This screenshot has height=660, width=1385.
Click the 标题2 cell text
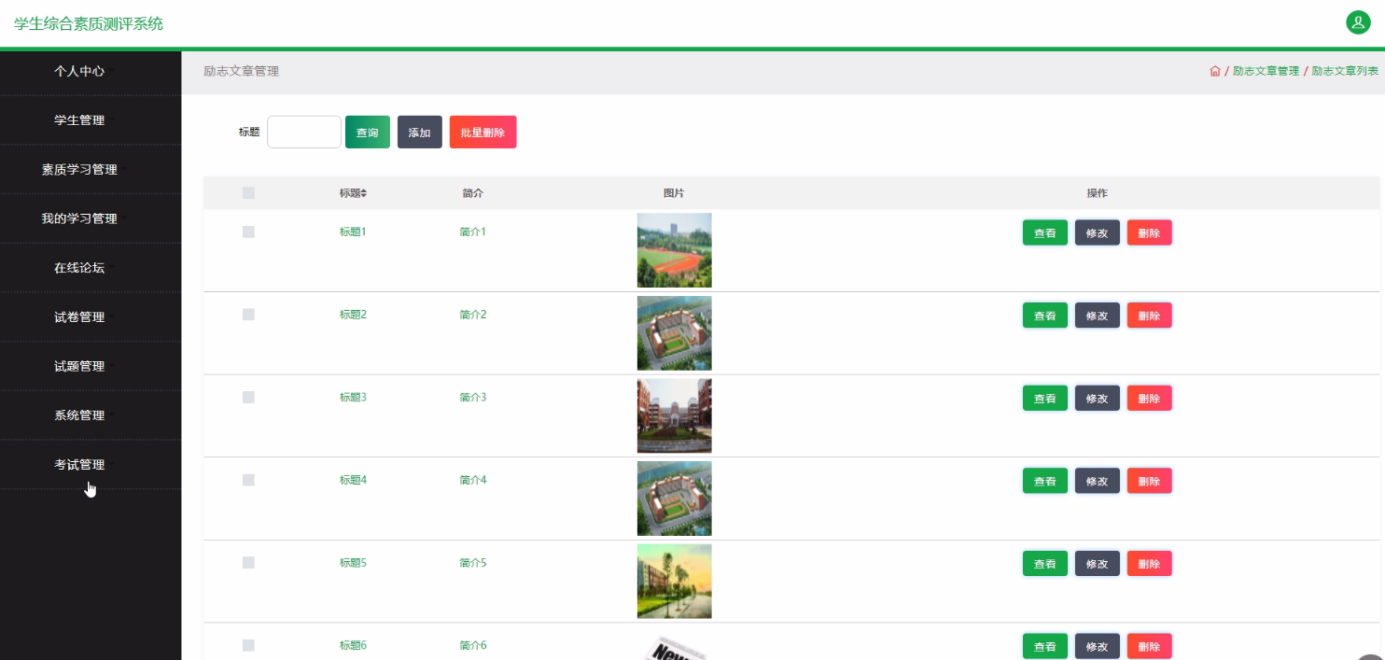point(353,314)
